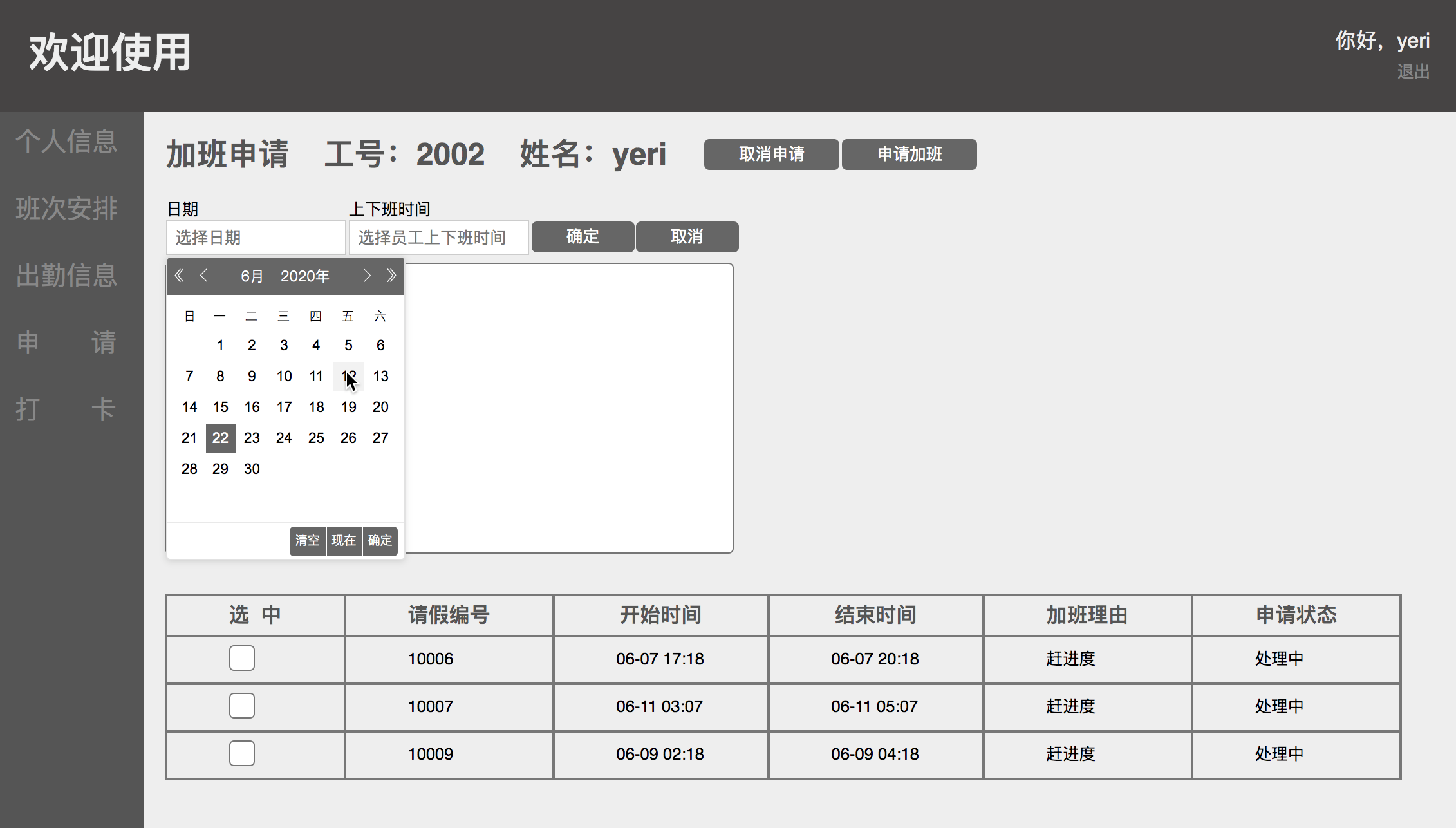1456x828 pixels.
Task: Open 个人信息 in the sidebar
Action: (x=67, y=142)
